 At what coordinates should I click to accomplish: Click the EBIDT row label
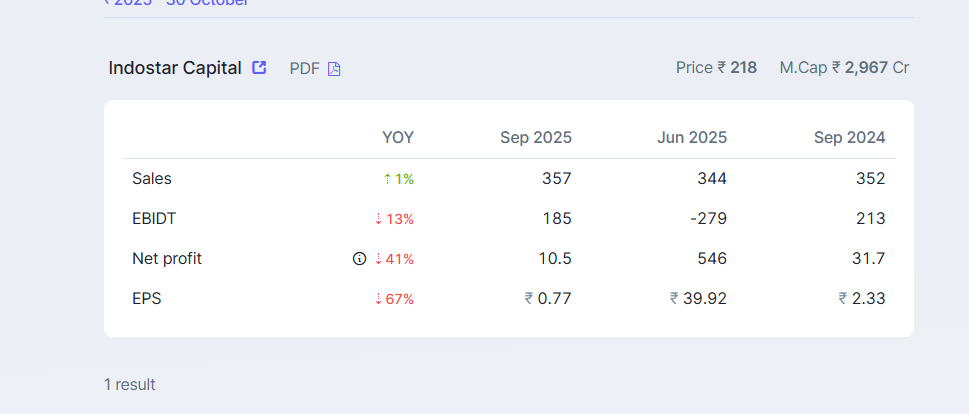154,219
